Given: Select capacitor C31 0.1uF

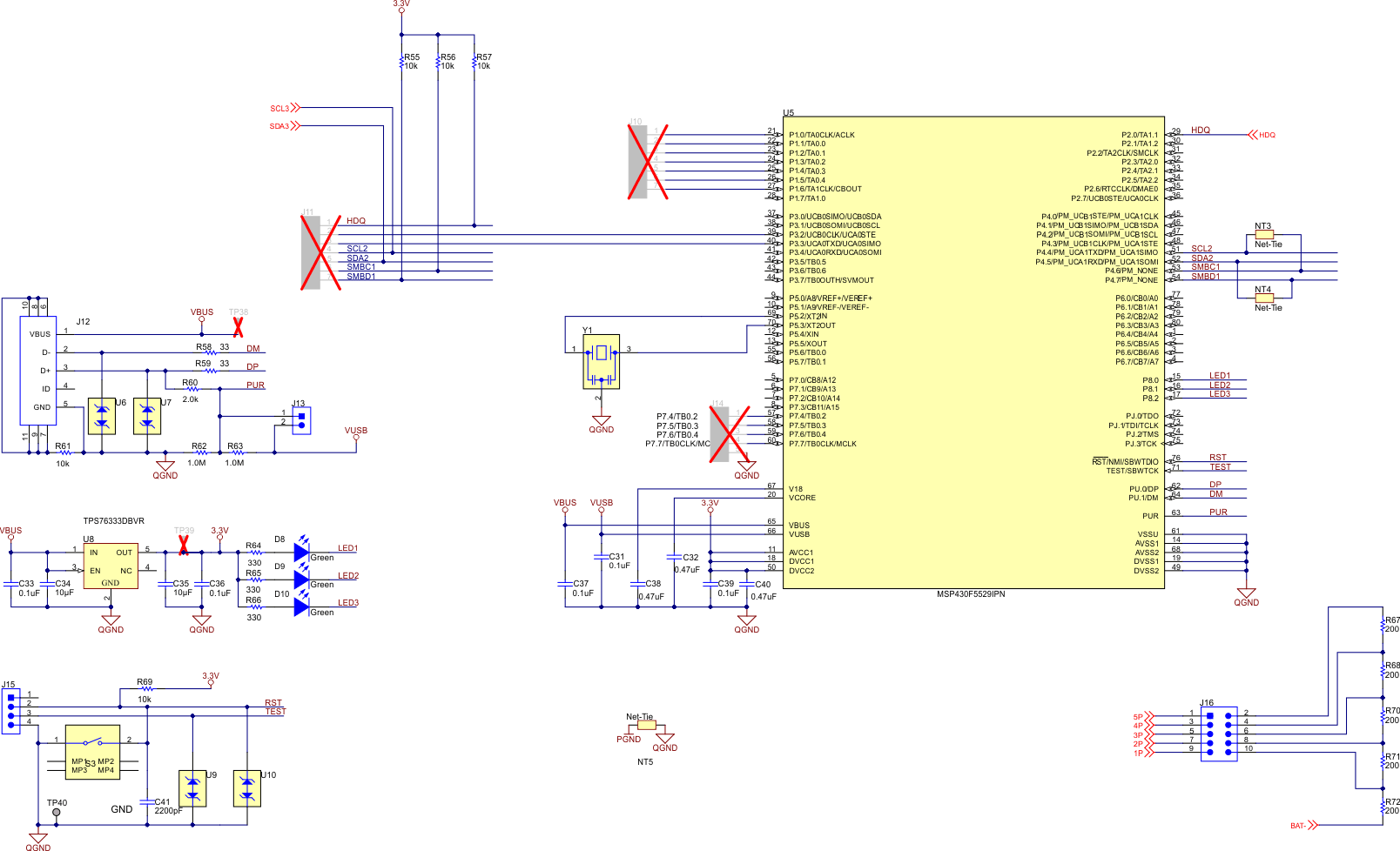Looking at the screenshot, I should [x=601, y=557].
